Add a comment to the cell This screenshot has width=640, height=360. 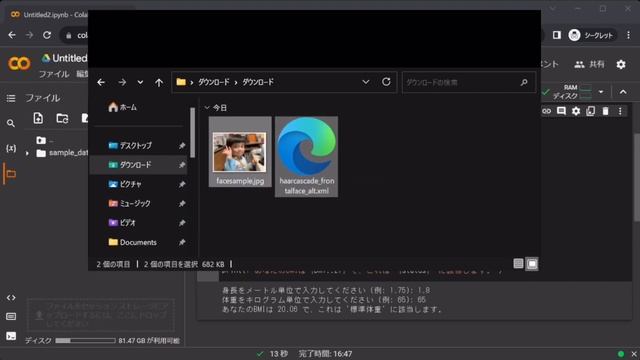[561, 111]
